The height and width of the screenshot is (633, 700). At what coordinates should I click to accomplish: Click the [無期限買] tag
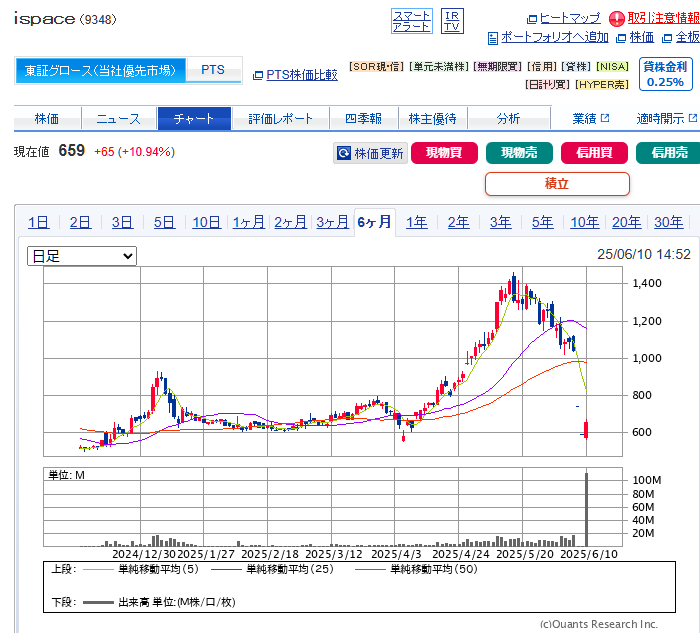coord(498,67)
